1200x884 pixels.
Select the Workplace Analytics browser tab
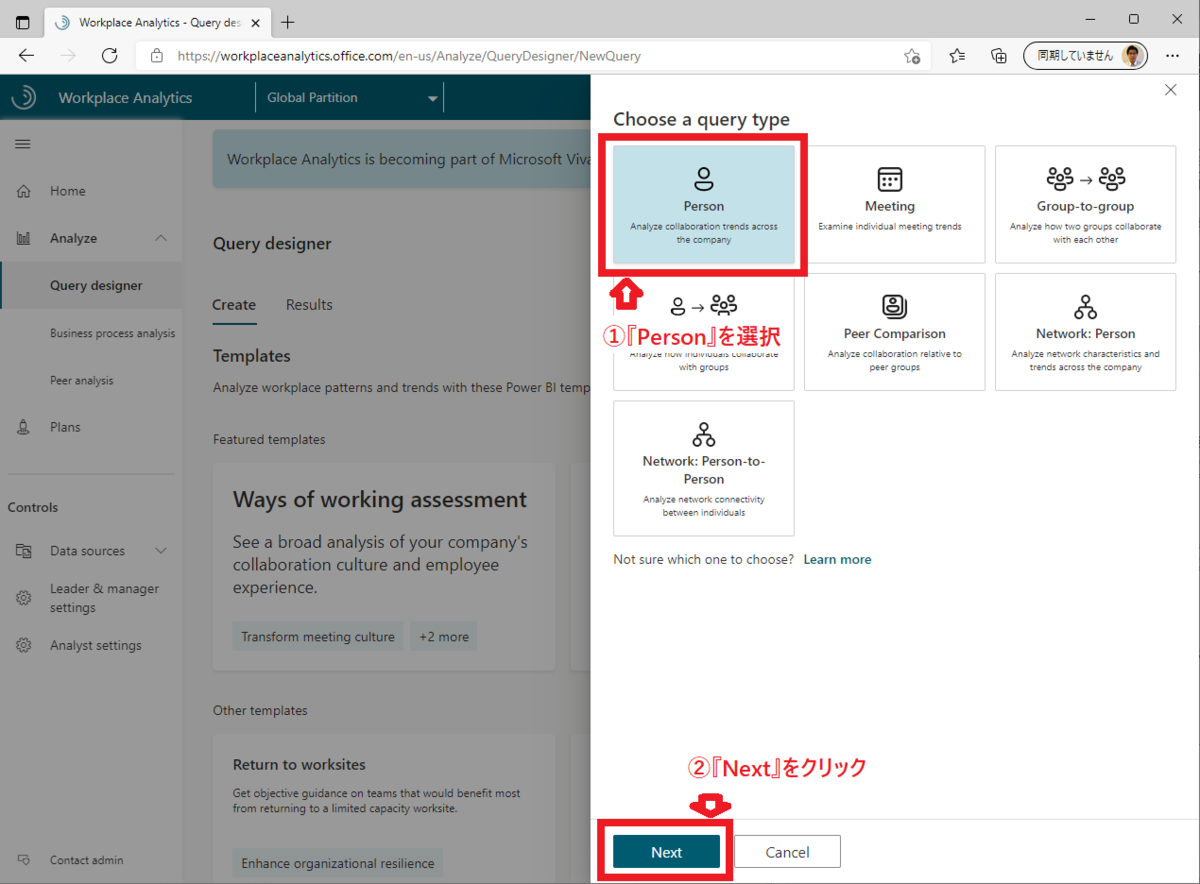click(x=160, y=22)
